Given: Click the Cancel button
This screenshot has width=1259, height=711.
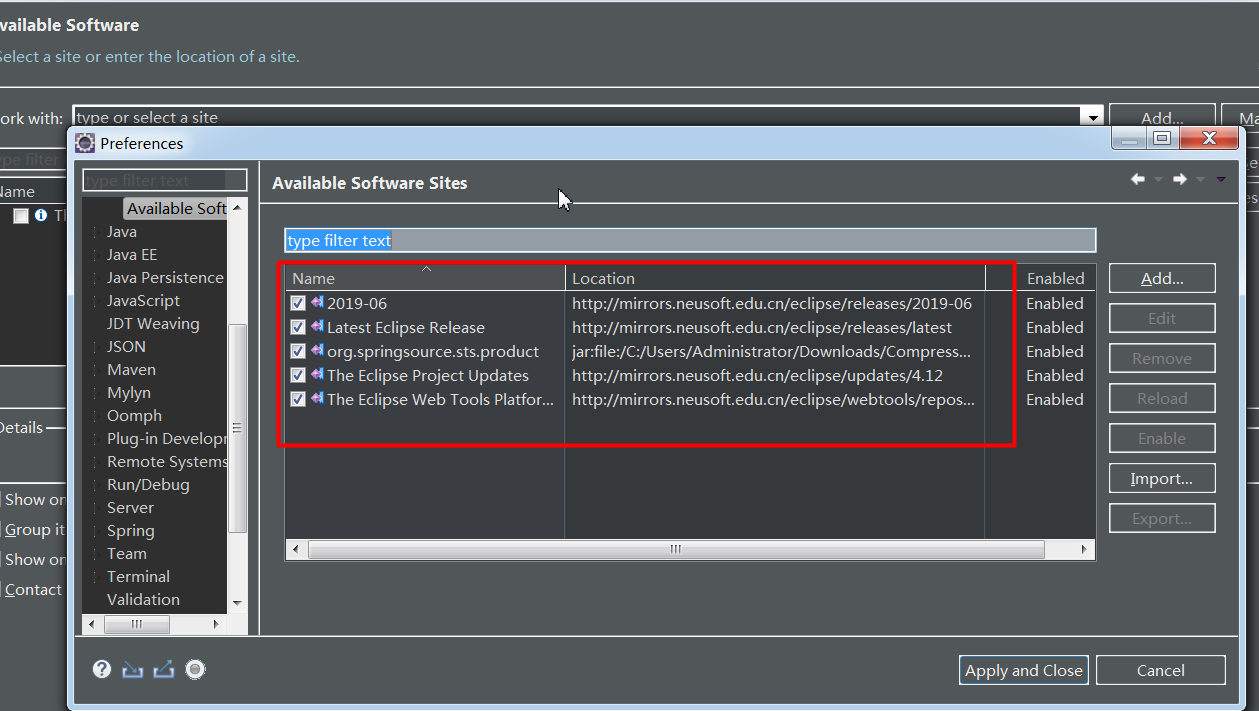Looking at the screenshot, I should (1160, 670).
